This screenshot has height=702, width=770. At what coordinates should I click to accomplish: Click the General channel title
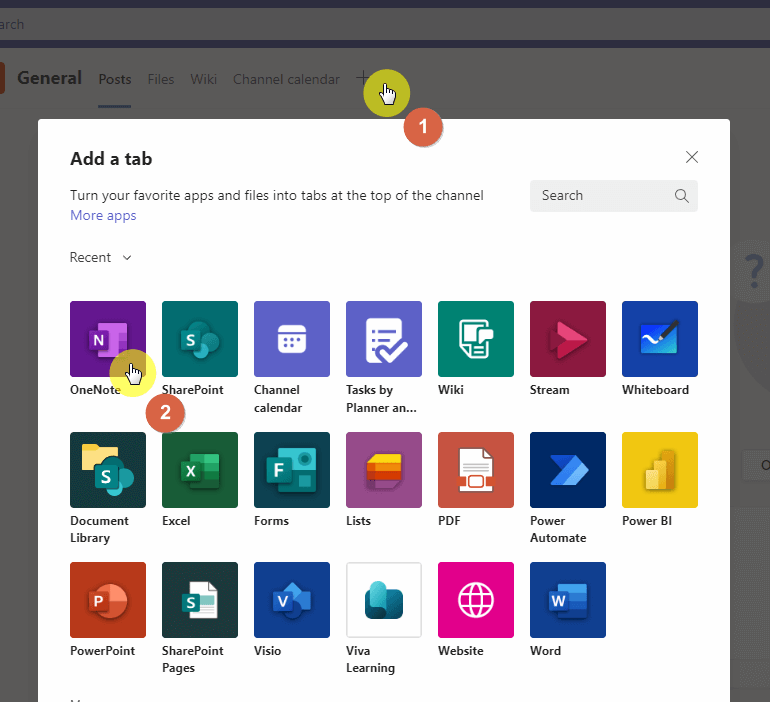click(49, 78)
